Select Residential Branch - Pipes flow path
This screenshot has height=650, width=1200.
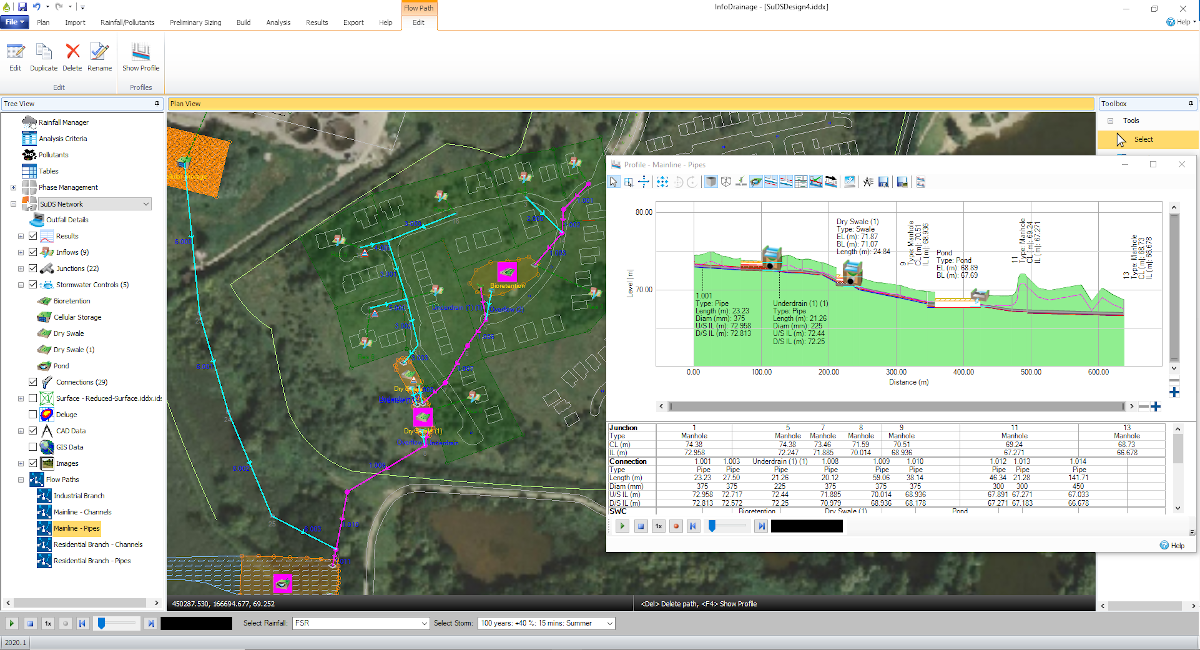(x=93, y=561)
